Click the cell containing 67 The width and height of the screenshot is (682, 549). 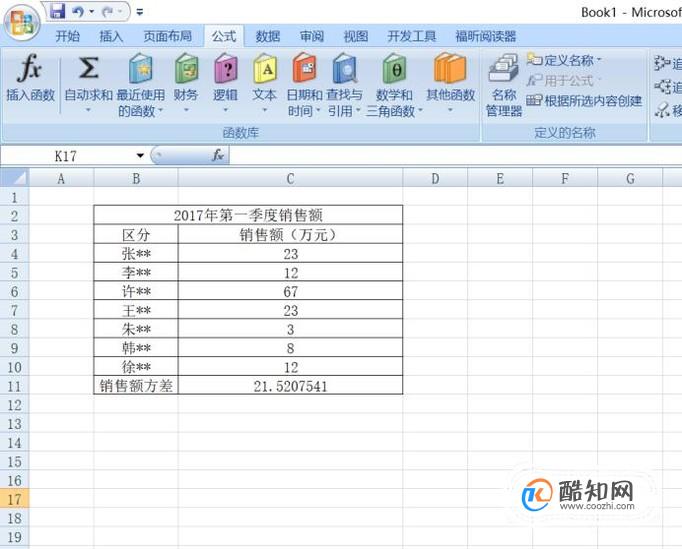pos(290,291)
